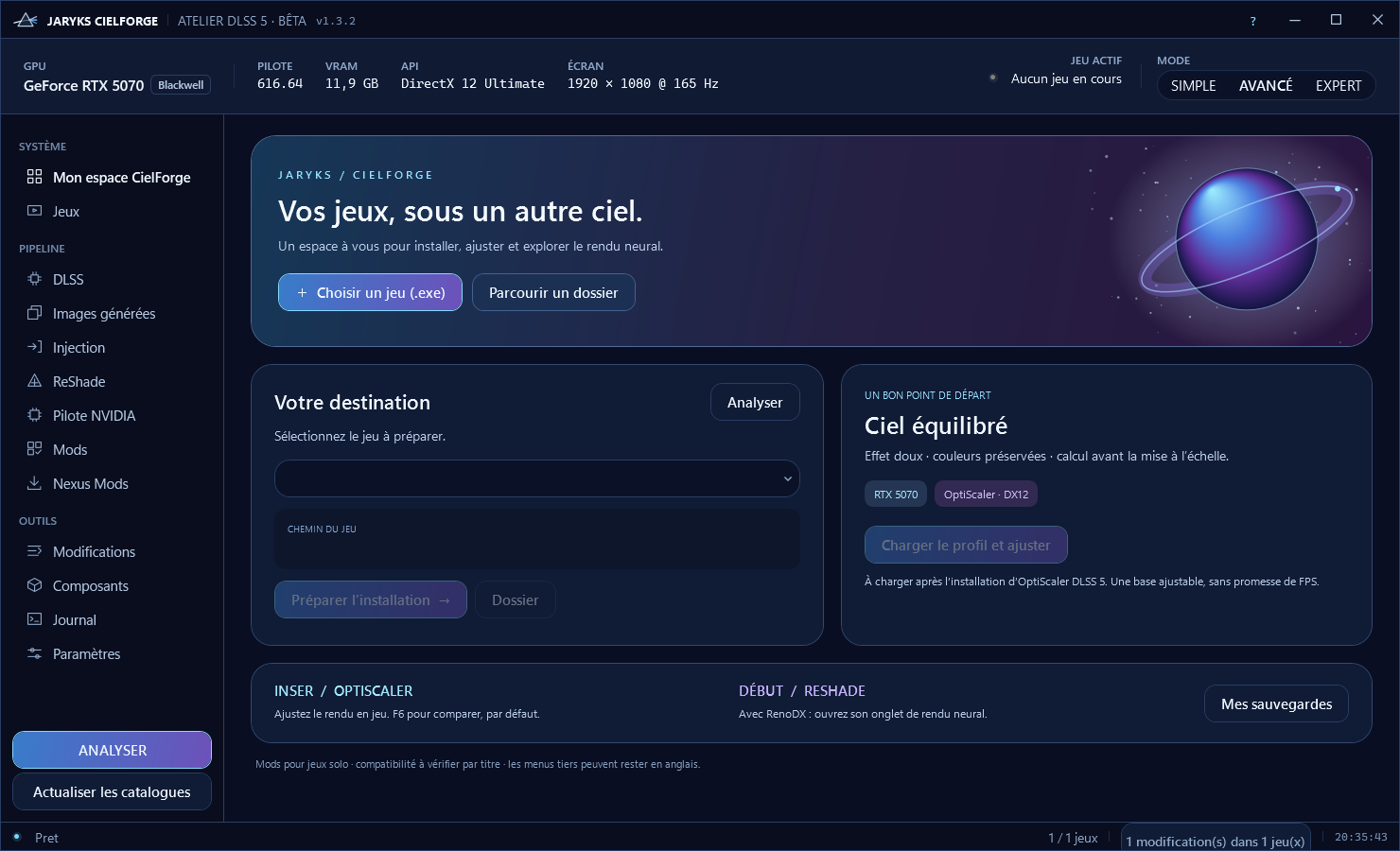Click the RTX 5070 profile tag
Image resolution: width=1400 pixels, height=851 pixels.
(x=896, y=494)
